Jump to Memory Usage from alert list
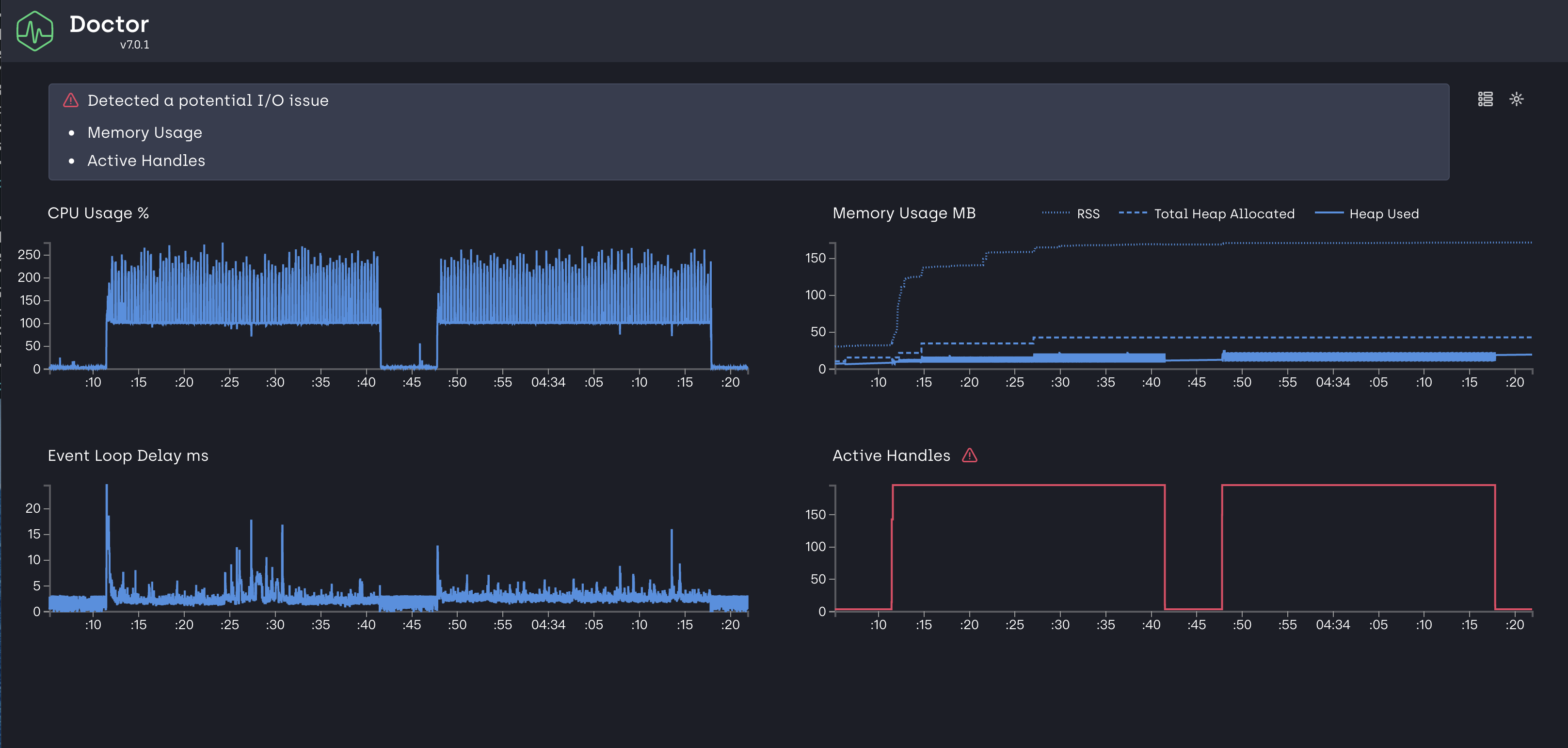The image size is (1568, 748). coord(144,133)
